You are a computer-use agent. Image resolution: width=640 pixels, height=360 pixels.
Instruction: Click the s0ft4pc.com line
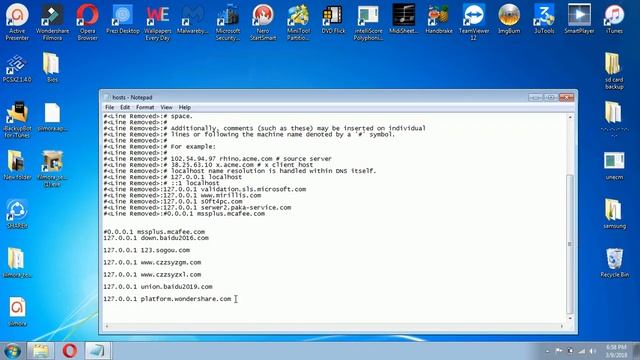(173, 201)
